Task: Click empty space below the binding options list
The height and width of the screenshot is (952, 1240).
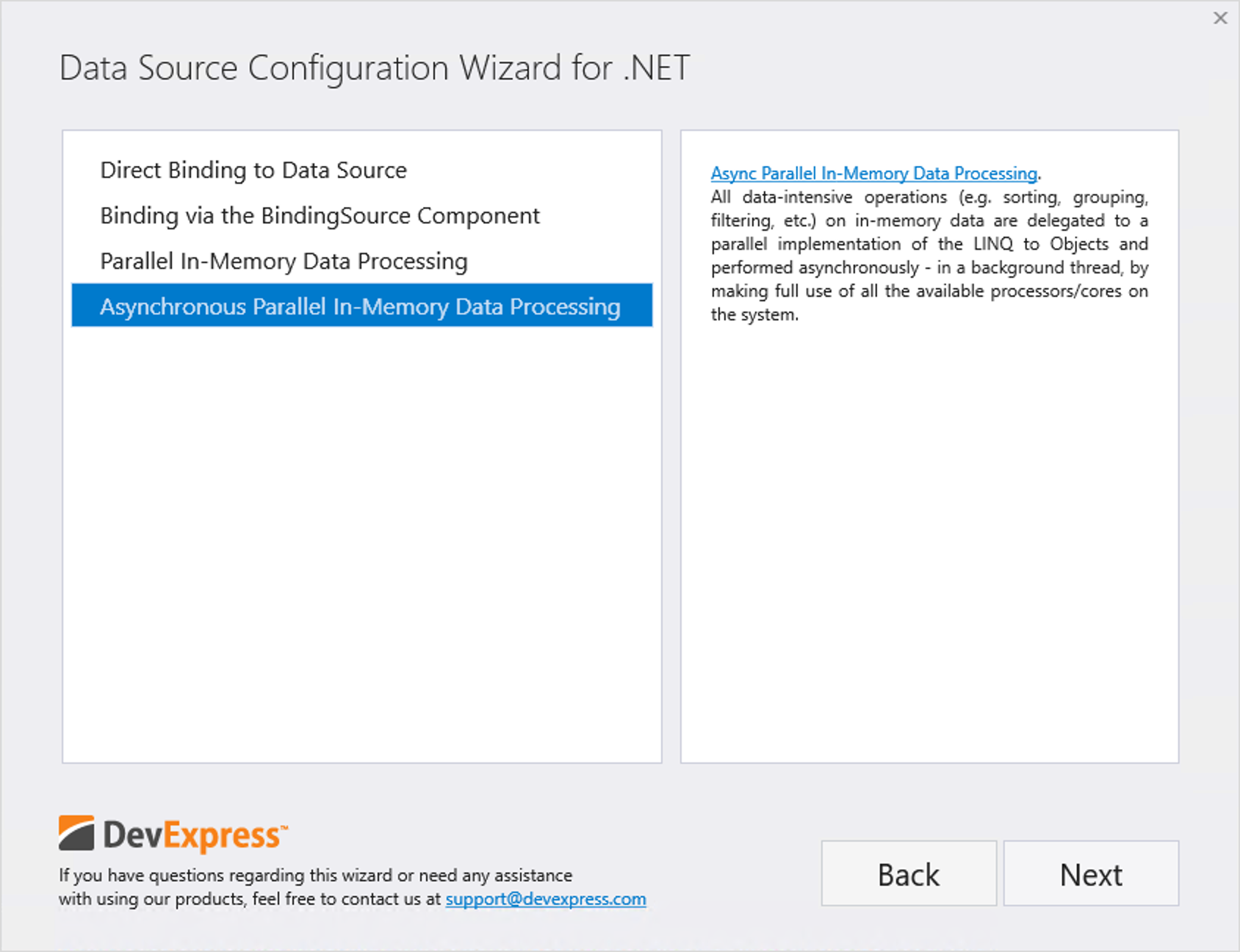Action: [361, 544]
